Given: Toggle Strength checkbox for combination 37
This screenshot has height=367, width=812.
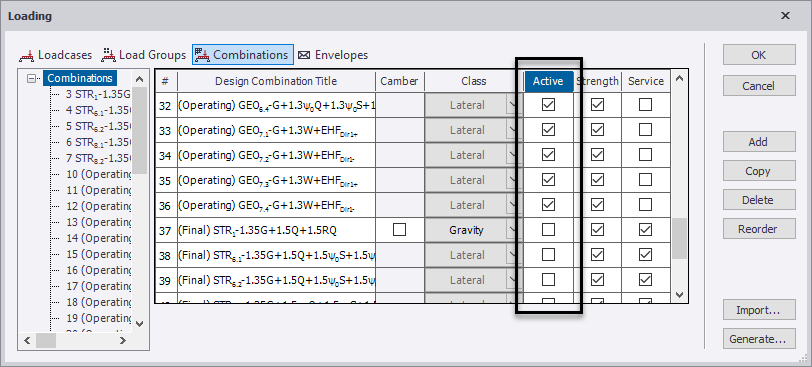Looking at the screenshot, I should click(x=597, y=230).
